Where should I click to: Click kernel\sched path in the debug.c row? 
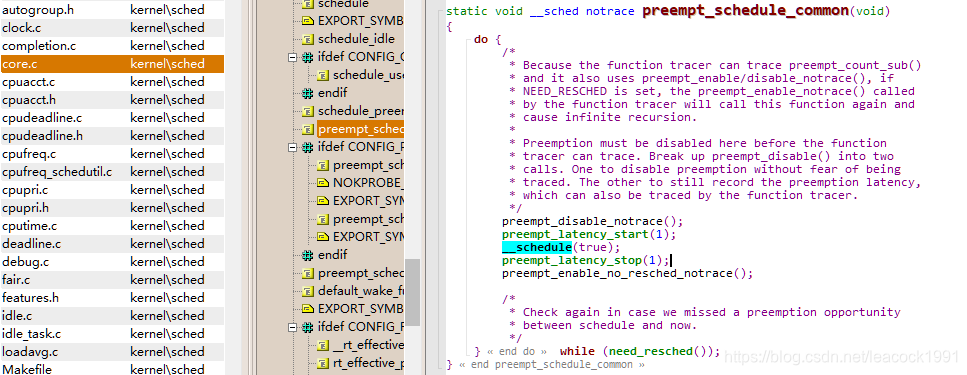click(x=167, y=262)
